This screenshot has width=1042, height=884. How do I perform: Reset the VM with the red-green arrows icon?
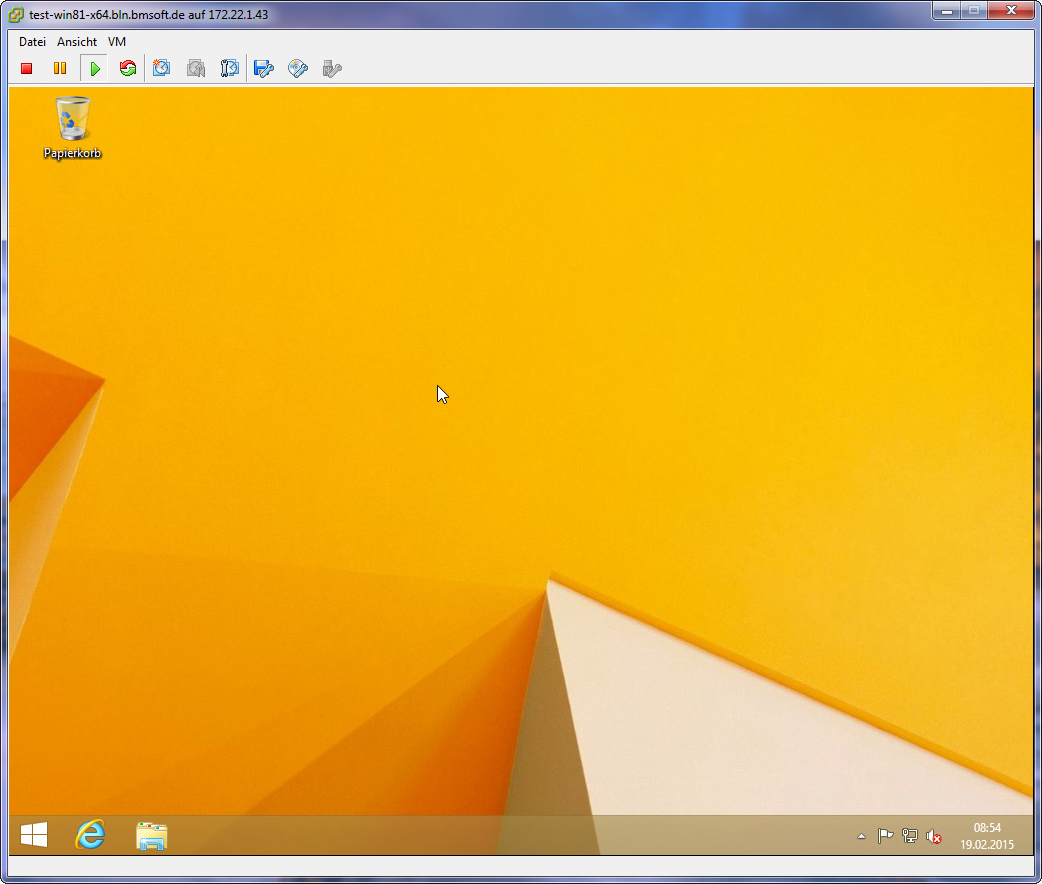pos(128,68)
